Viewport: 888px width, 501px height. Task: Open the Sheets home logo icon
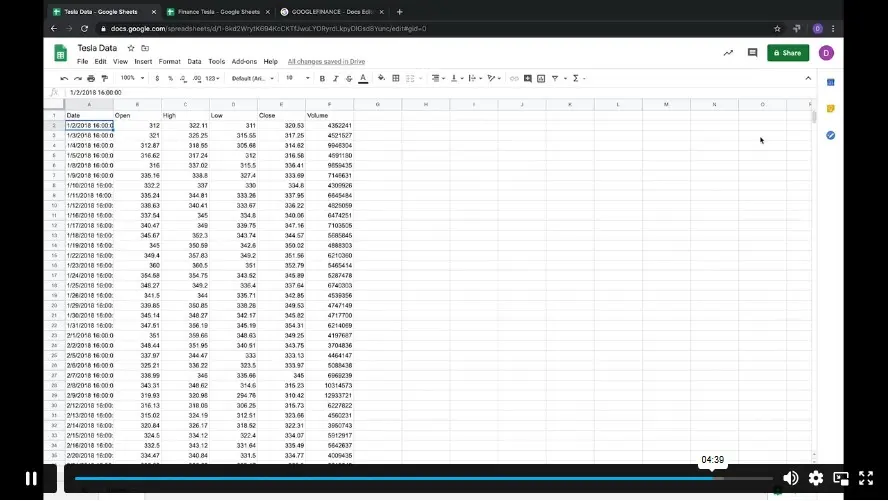point(61,53)
